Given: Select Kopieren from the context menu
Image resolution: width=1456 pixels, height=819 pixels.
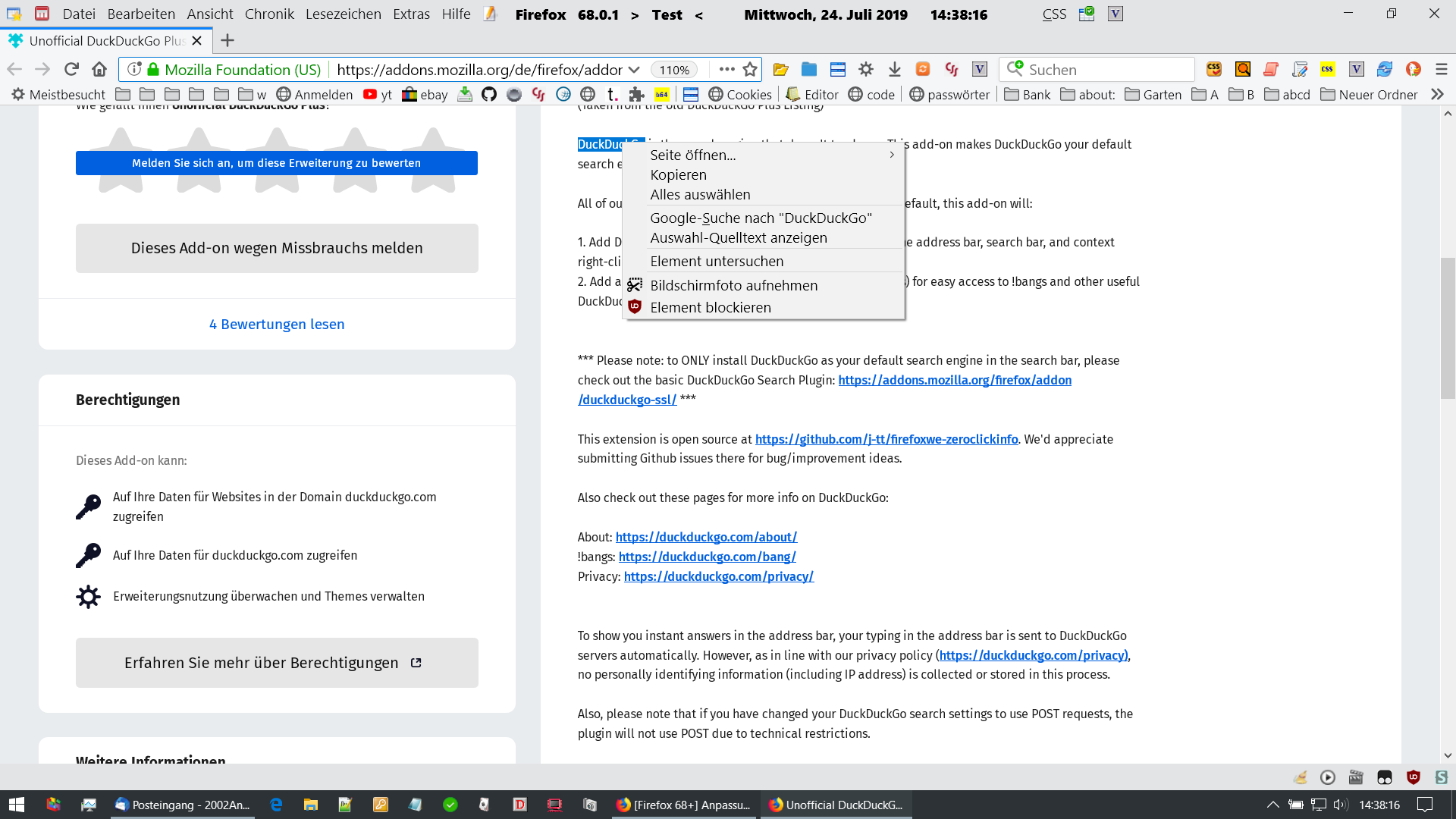Looking at the screenshot, I should pyautogui.click(x=679, y=174).
